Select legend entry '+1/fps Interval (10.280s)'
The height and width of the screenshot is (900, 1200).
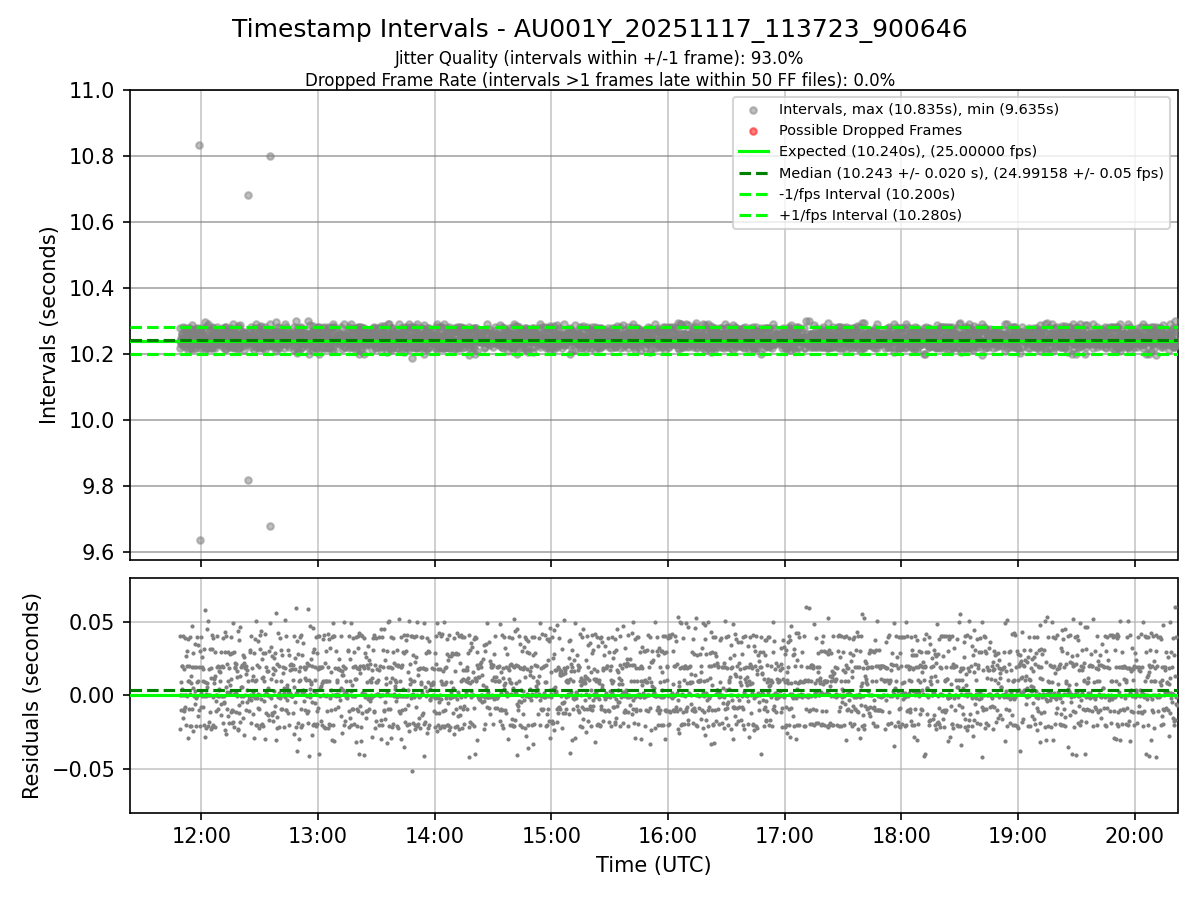(x=870, y=214)
